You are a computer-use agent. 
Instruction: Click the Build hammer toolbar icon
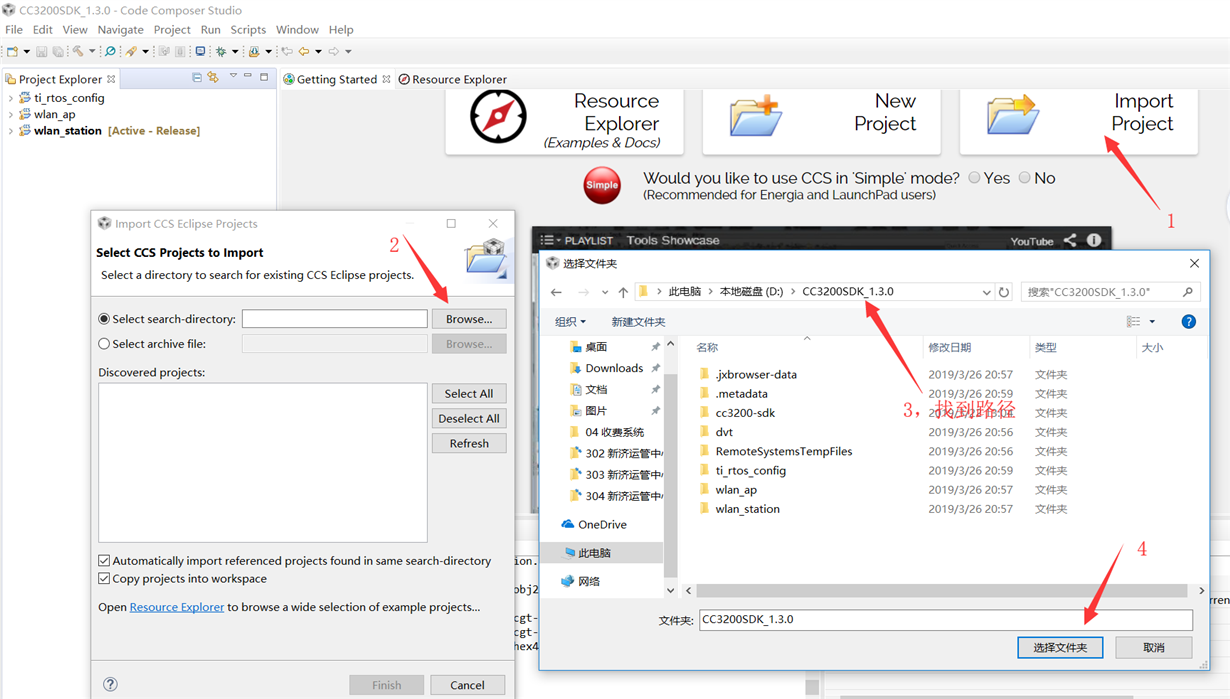pos(77,51)
